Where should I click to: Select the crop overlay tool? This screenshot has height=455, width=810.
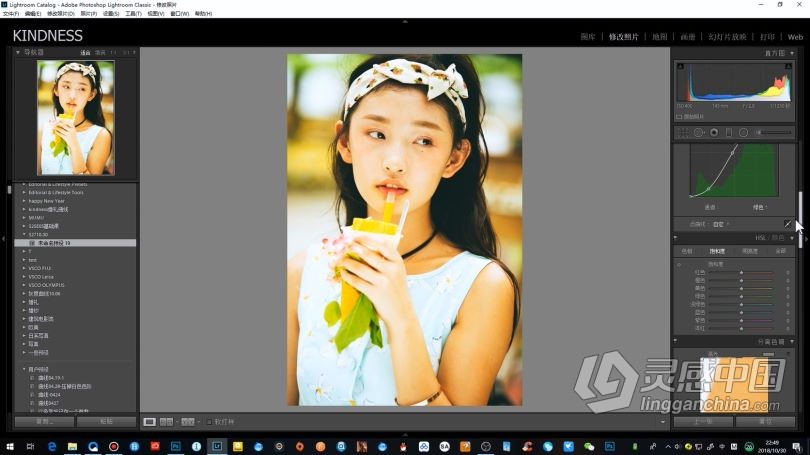tap(682, 132)
